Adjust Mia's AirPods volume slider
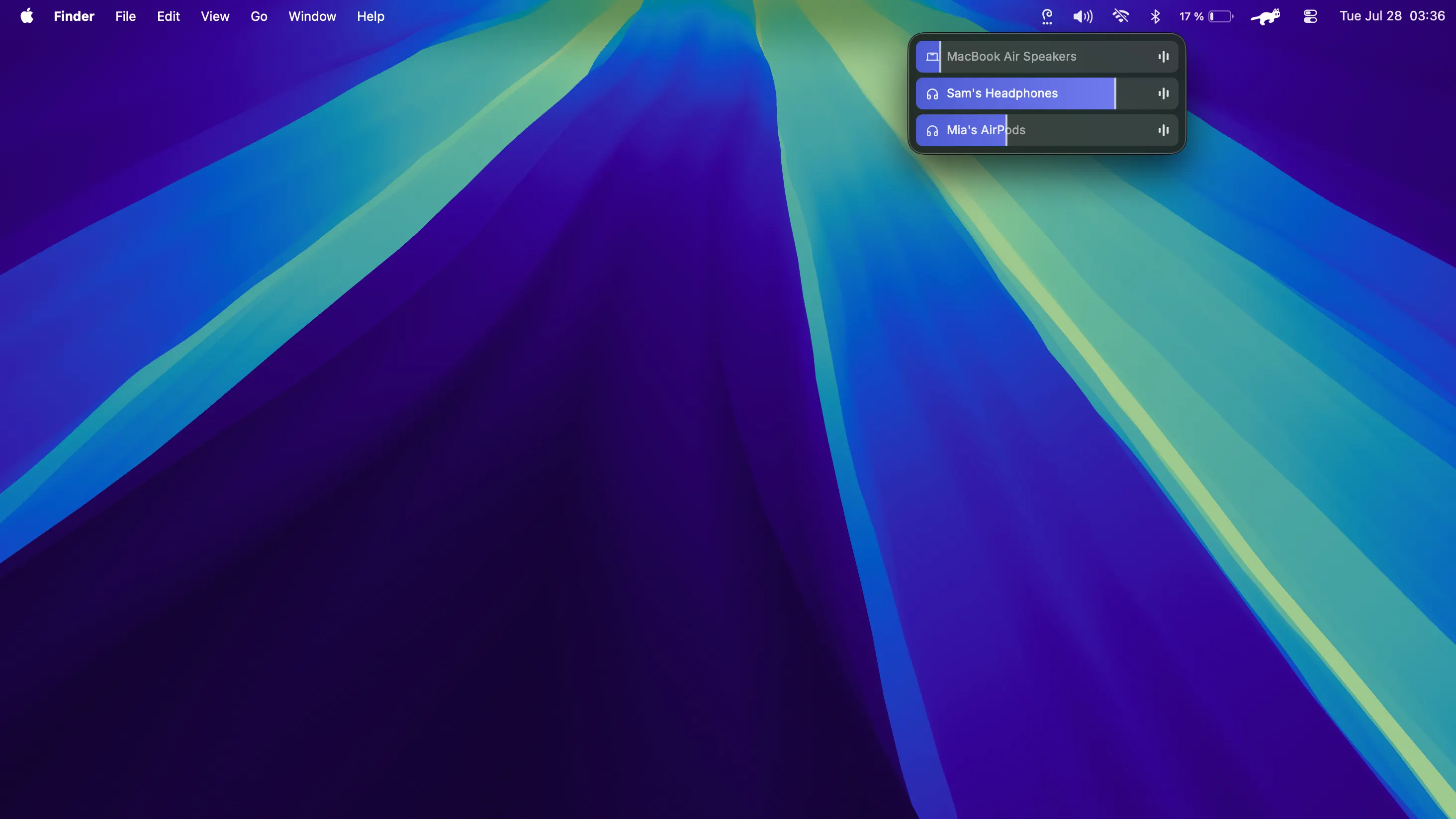Screen dimensions: 1456x819 pyautogui.click(x=1047, y=130)
